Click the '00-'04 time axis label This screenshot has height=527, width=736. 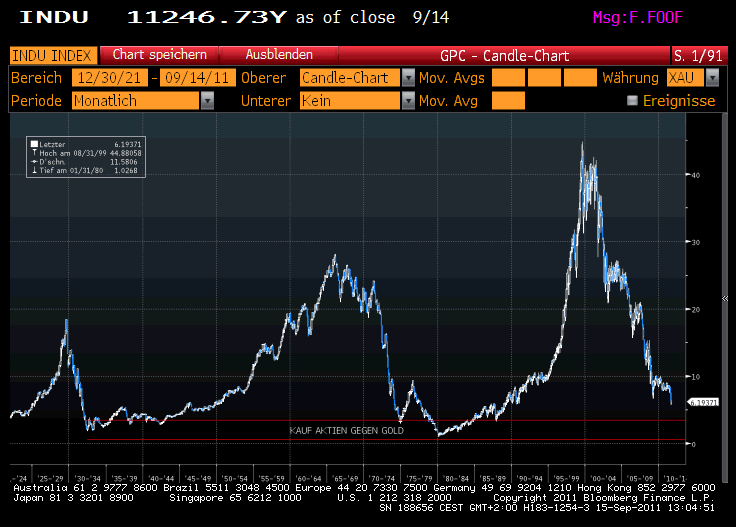click(603, 479)
